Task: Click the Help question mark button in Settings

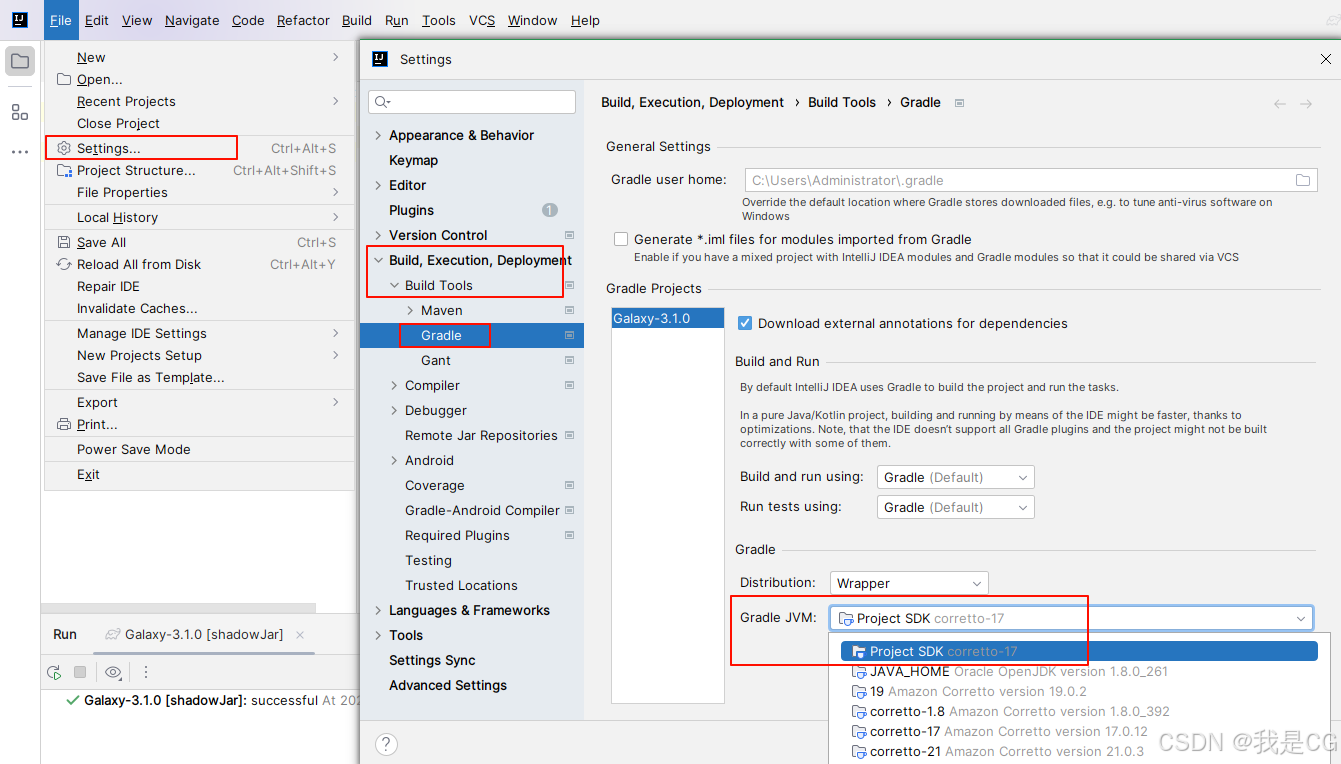Action: click(x=386, y=744)
